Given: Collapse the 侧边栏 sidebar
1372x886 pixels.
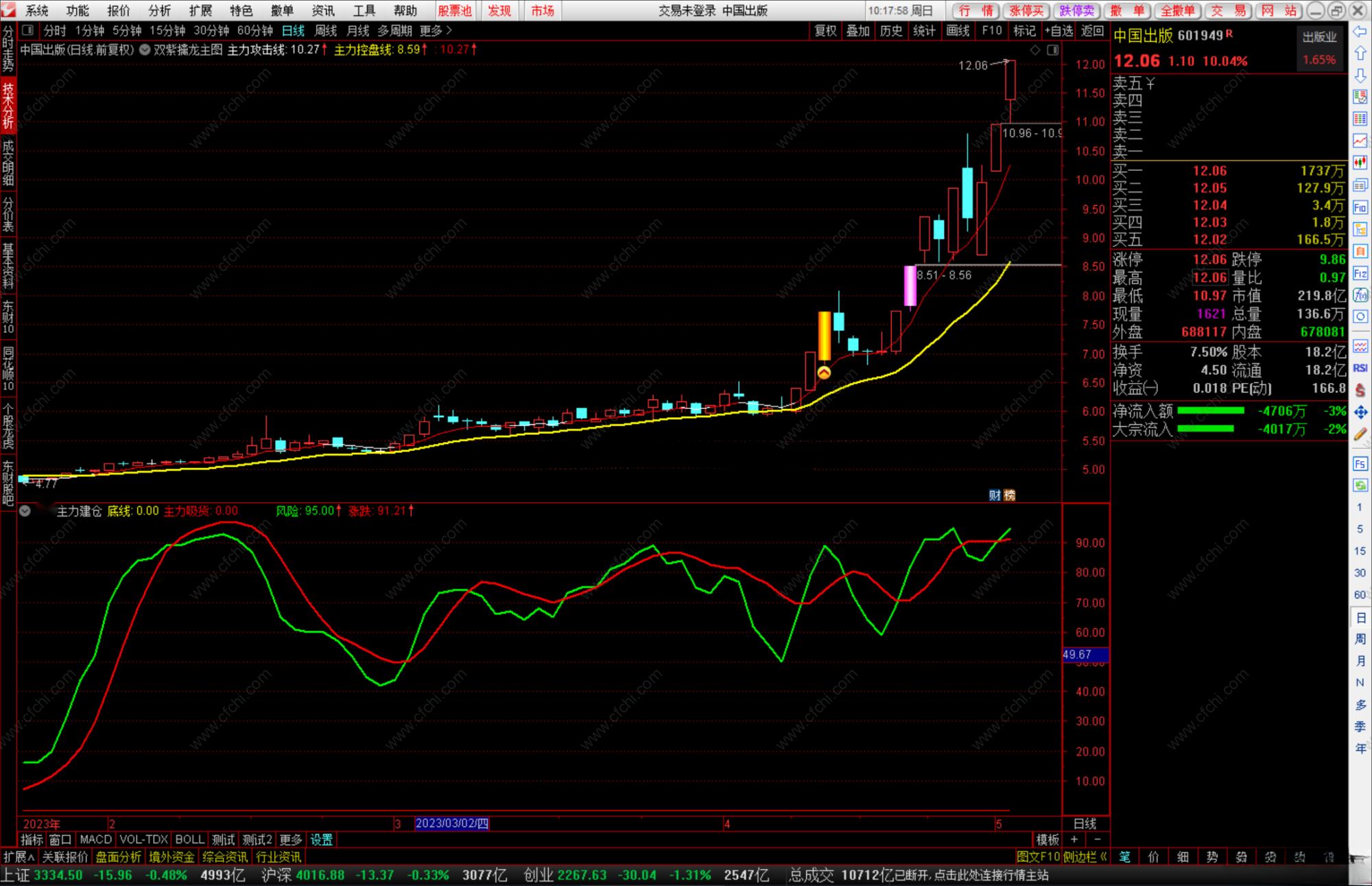Looking at the screenshot, I should 1085,856.
